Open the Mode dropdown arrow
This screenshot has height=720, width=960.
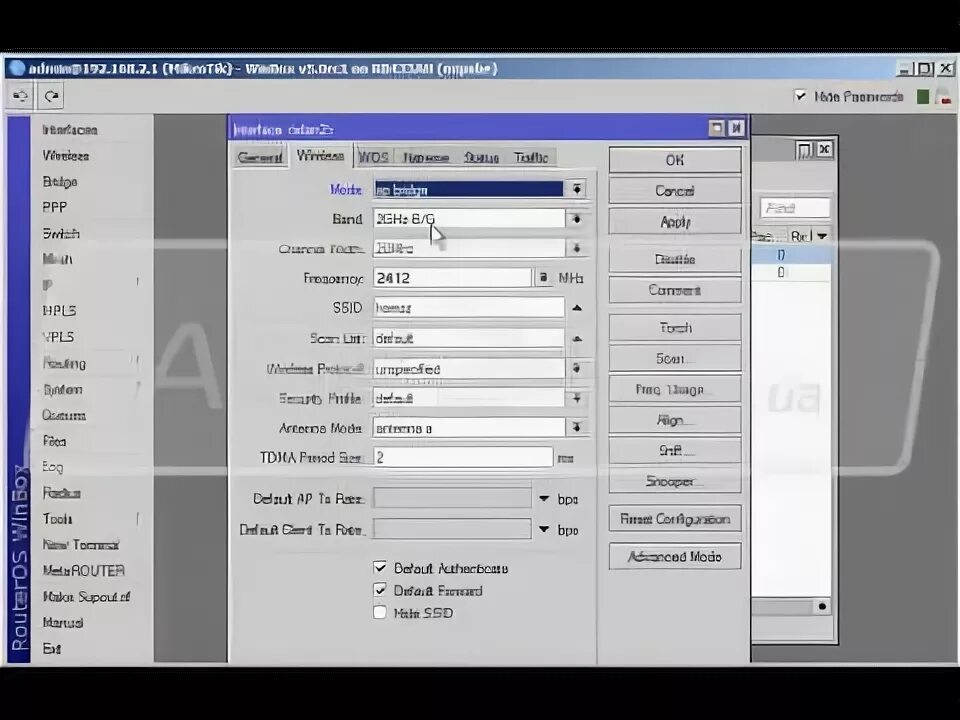tap(577, 189)
